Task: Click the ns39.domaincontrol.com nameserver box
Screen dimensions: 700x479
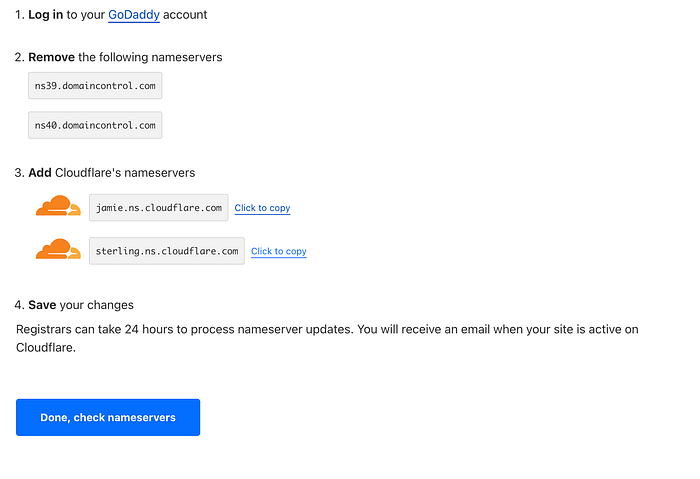Action: pyautogui.click(x=95, y=86)
